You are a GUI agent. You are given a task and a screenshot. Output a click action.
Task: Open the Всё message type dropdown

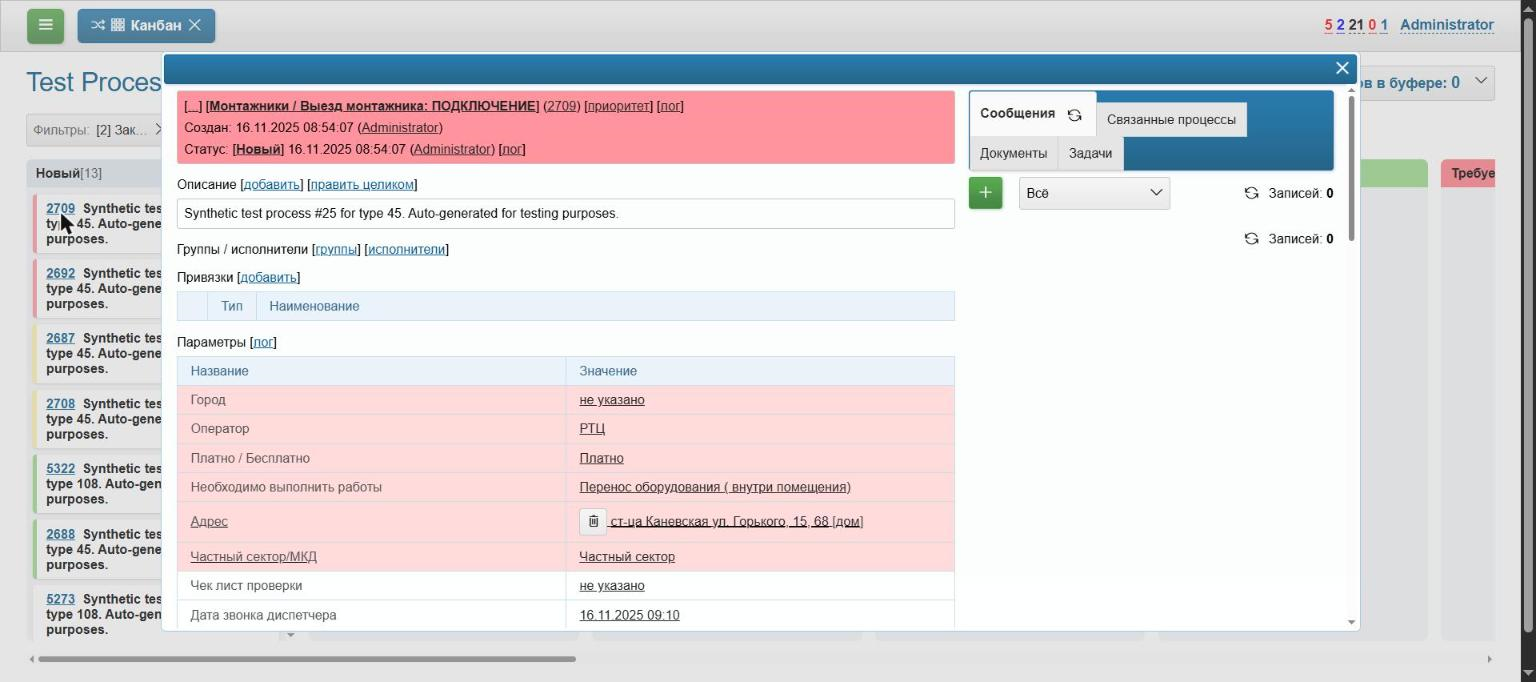coord(1094,193)
